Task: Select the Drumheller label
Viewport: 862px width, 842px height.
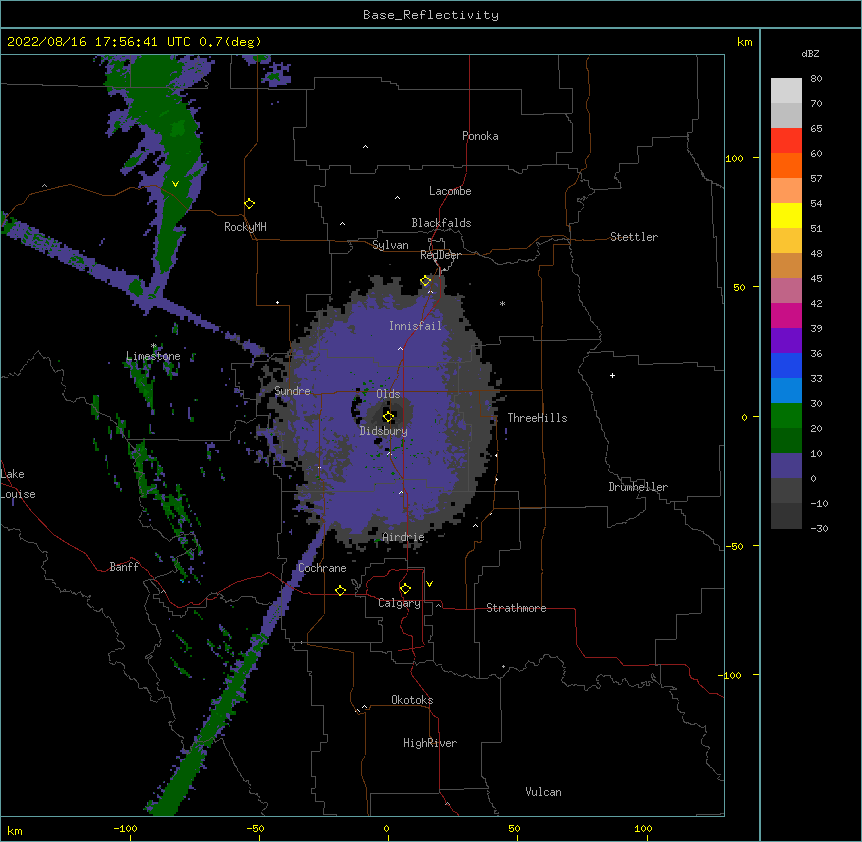Action: pos(638,487)
